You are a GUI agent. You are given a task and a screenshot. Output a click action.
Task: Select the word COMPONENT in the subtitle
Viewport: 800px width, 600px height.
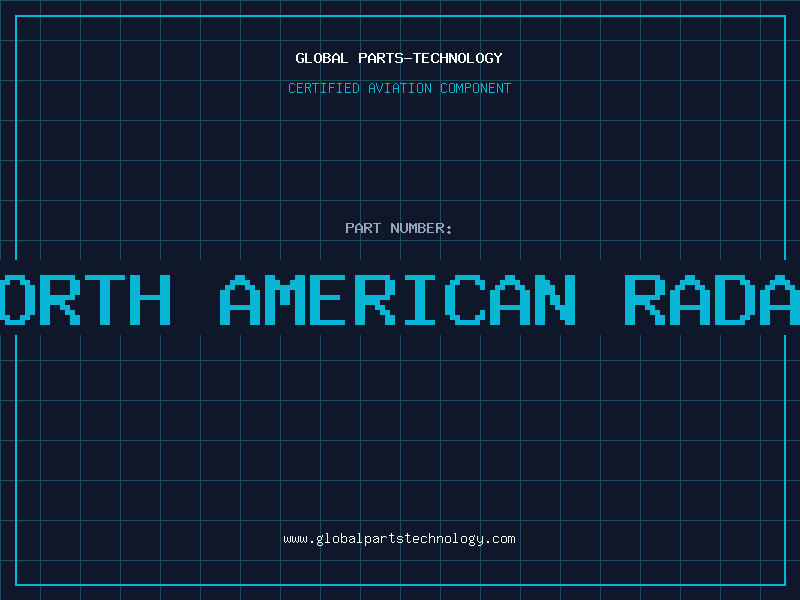pyautogui.click(x=476, y=88)
